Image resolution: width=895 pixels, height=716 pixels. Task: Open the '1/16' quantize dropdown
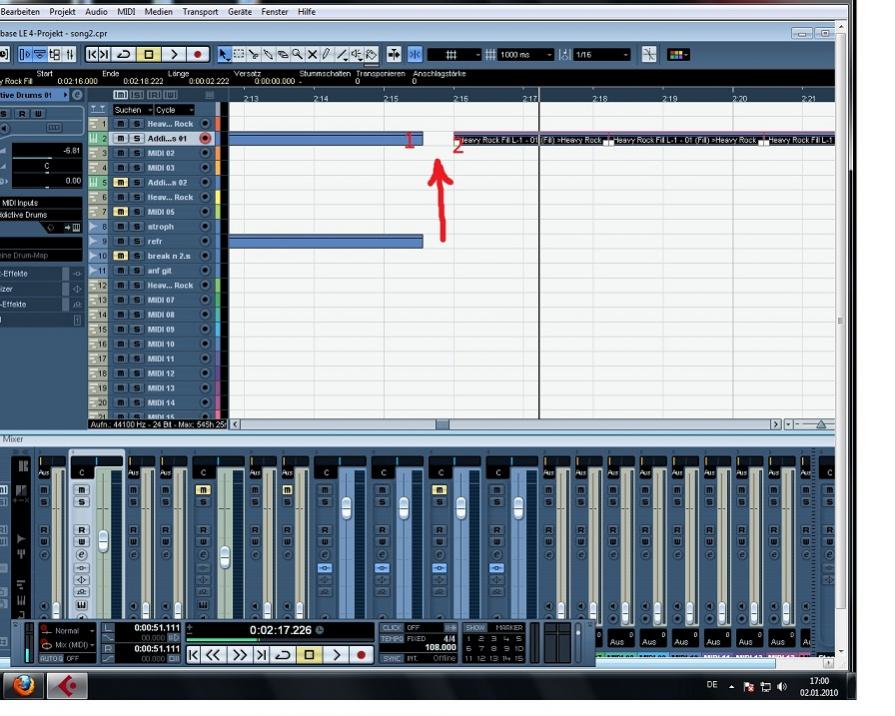[x=602, y=55]
